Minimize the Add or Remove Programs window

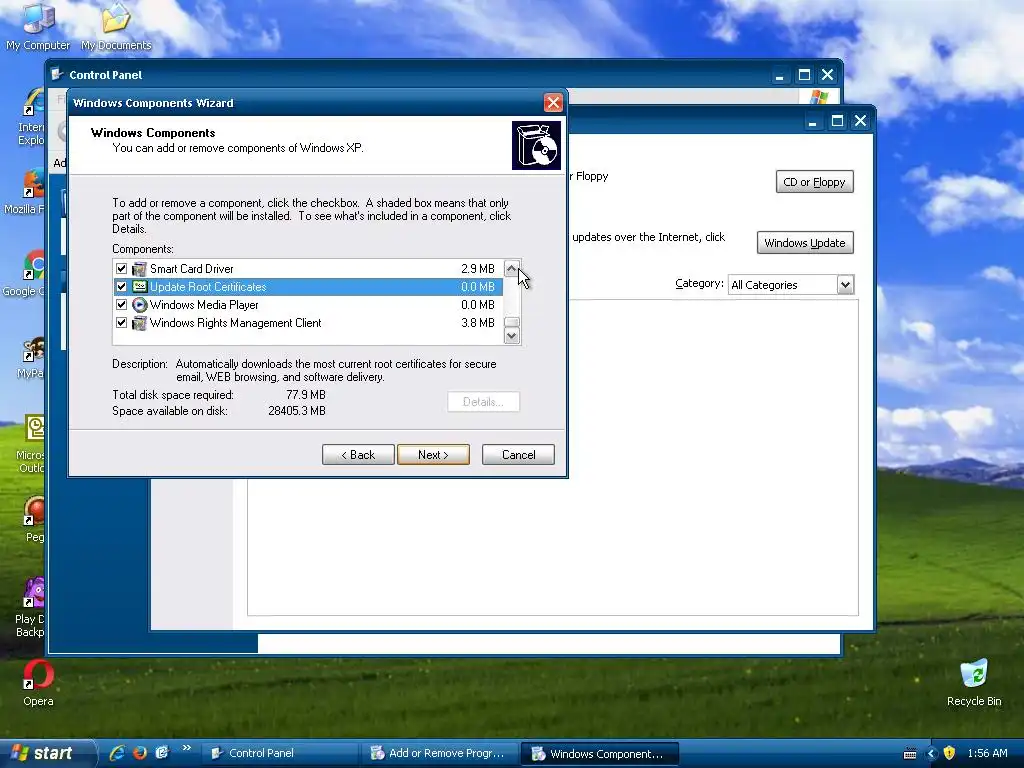click(812, 121)
